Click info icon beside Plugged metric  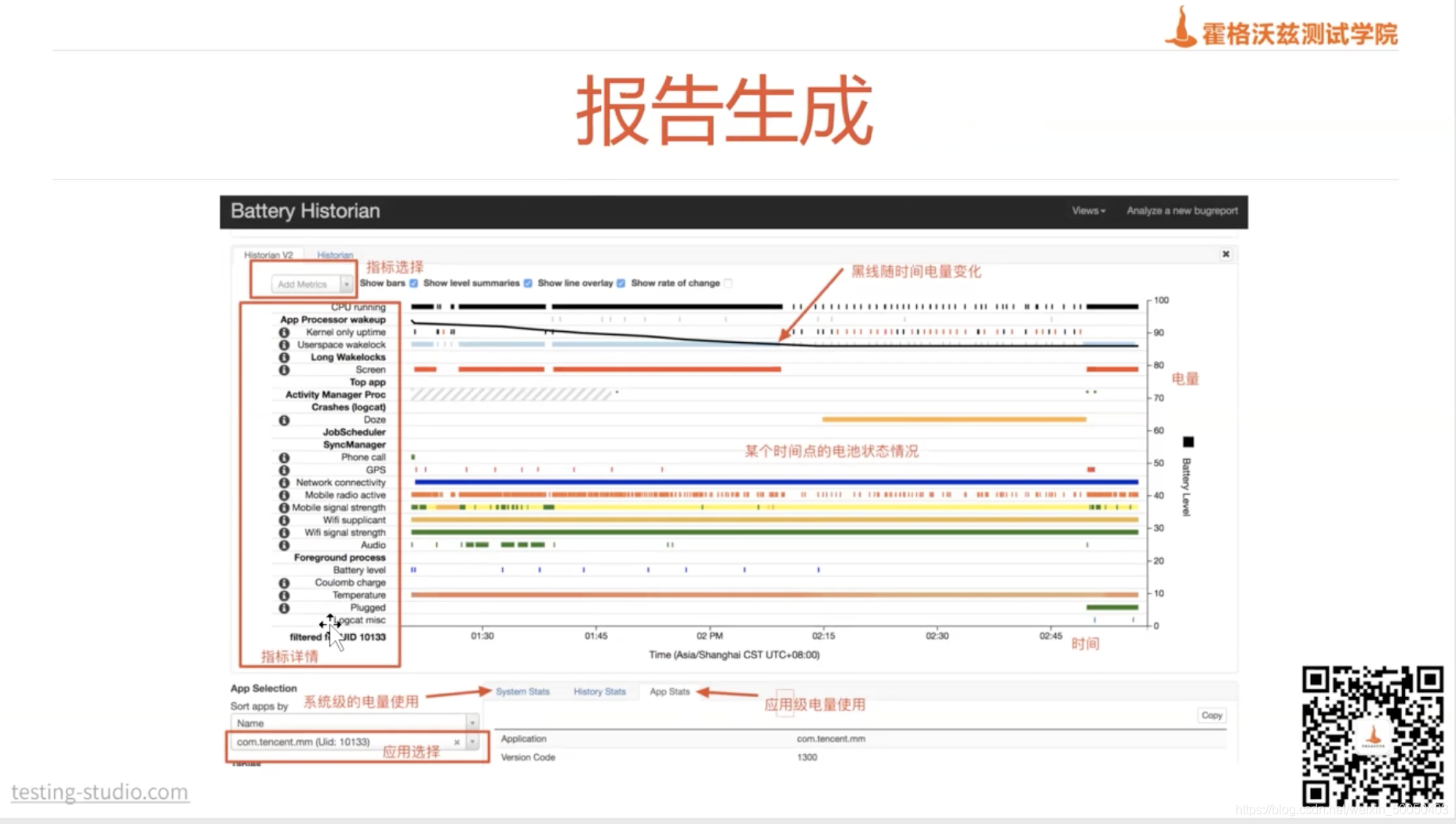click(284, 608)
